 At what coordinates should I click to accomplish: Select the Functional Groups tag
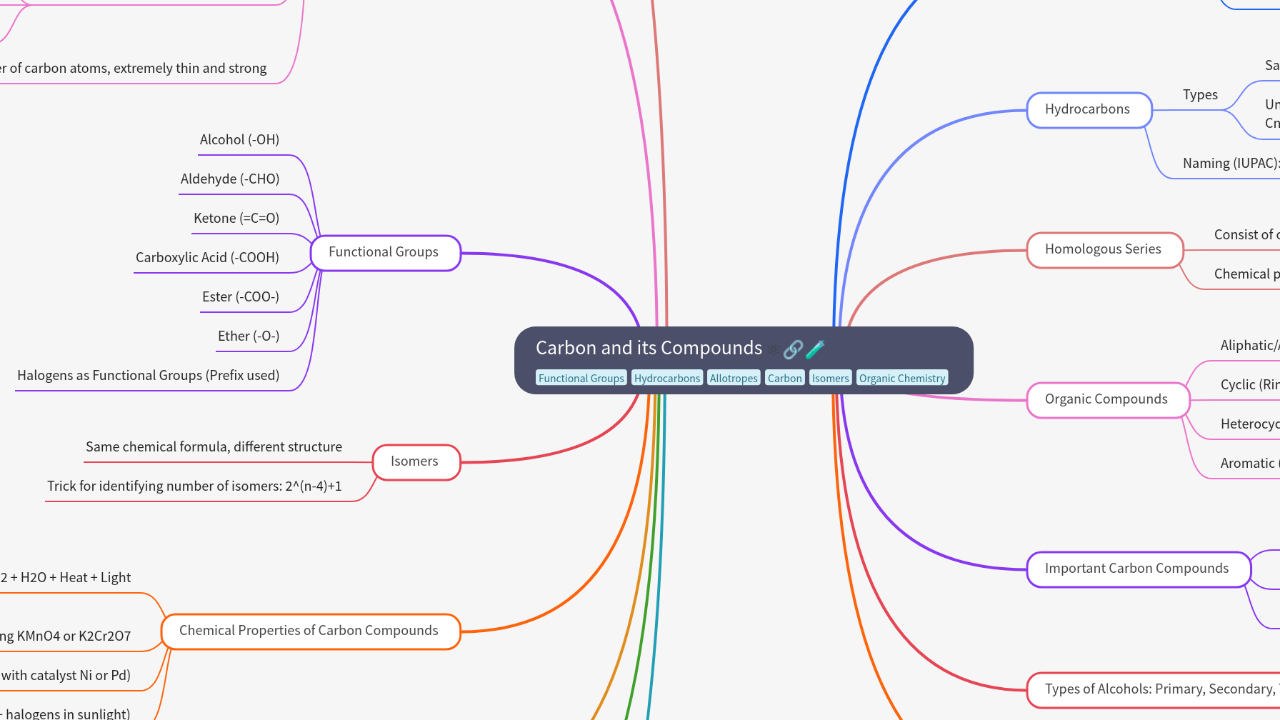[581, 378]
